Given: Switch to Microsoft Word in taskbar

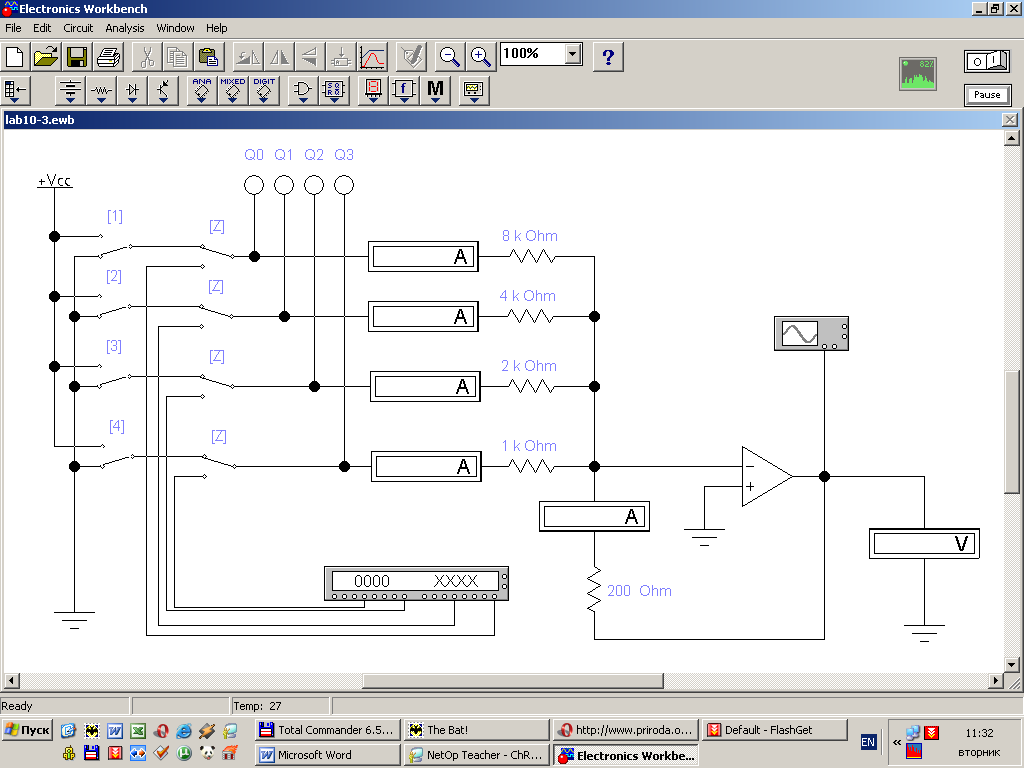Looking at the screenshot, I should (327, 755).
